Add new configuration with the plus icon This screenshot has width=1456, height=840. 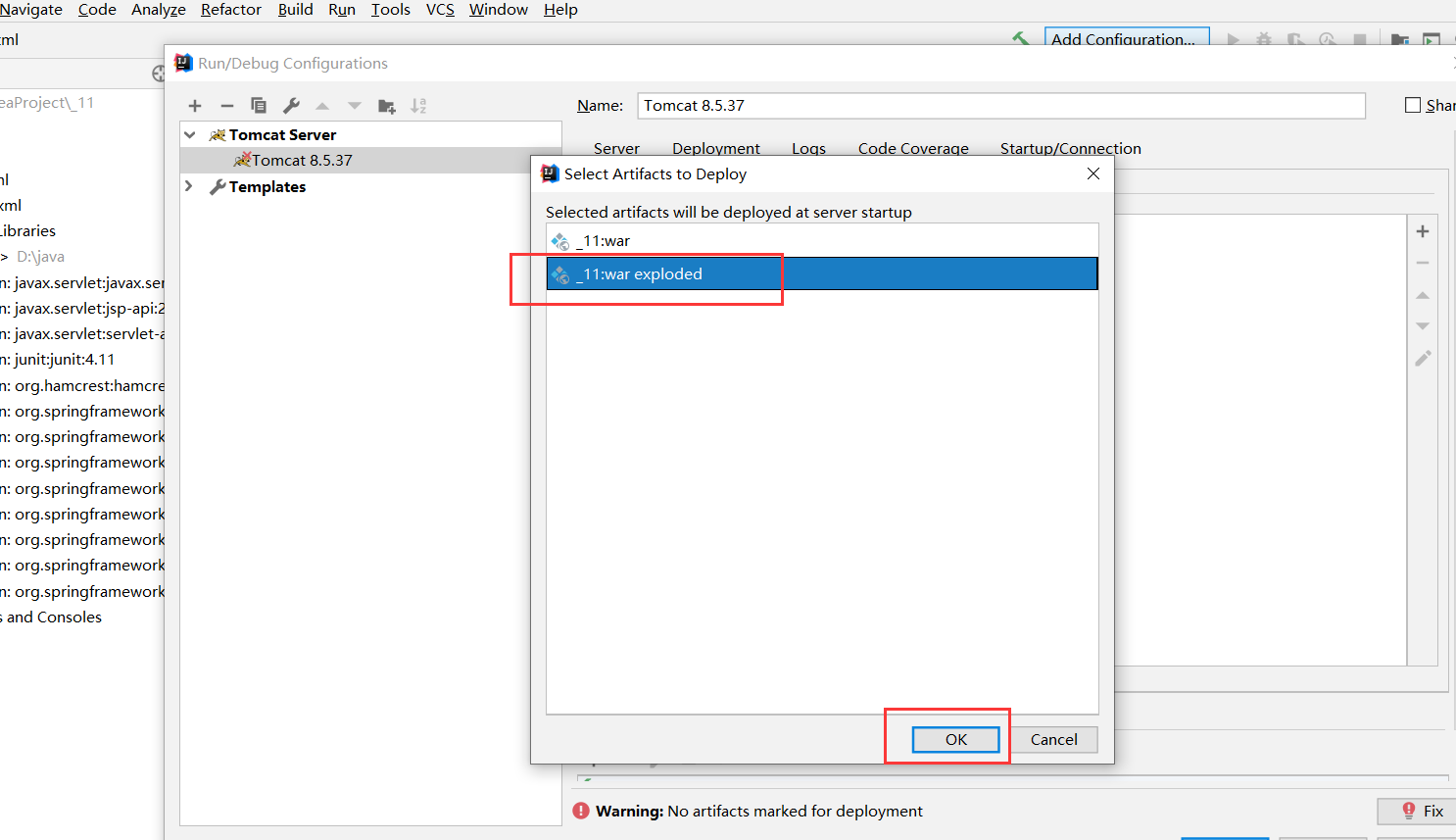click(x=195, y=106)
